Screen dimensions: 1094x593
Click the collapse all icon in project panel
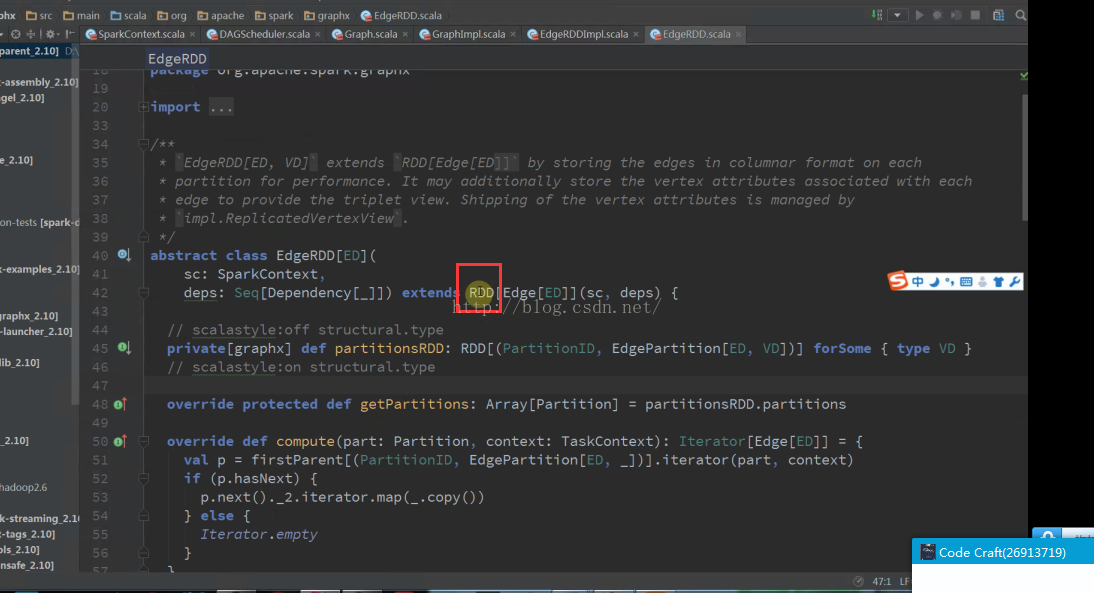[31, 33]
